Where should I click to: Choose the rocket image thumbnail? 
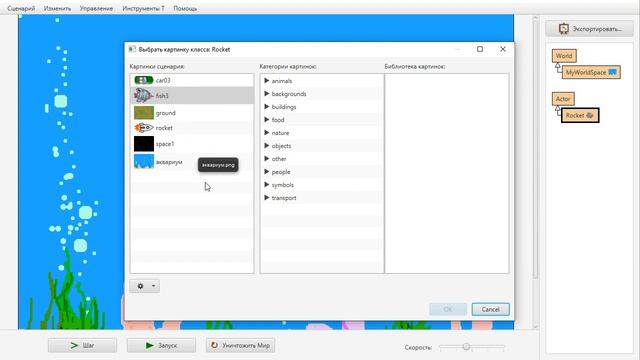tap(144, 128)
